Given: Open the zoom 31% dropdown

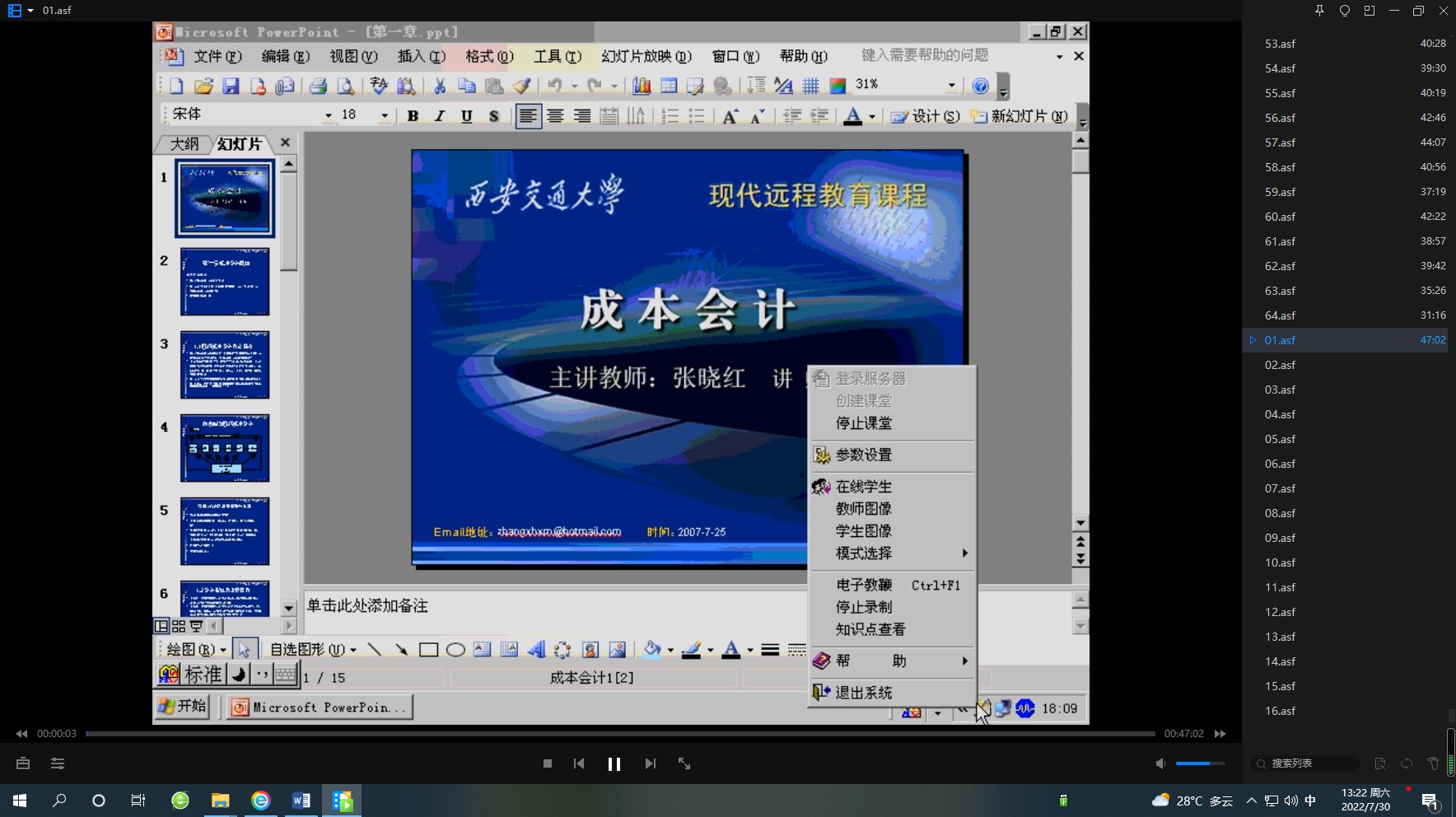Looking at the screenshot, I should point(951,85).
